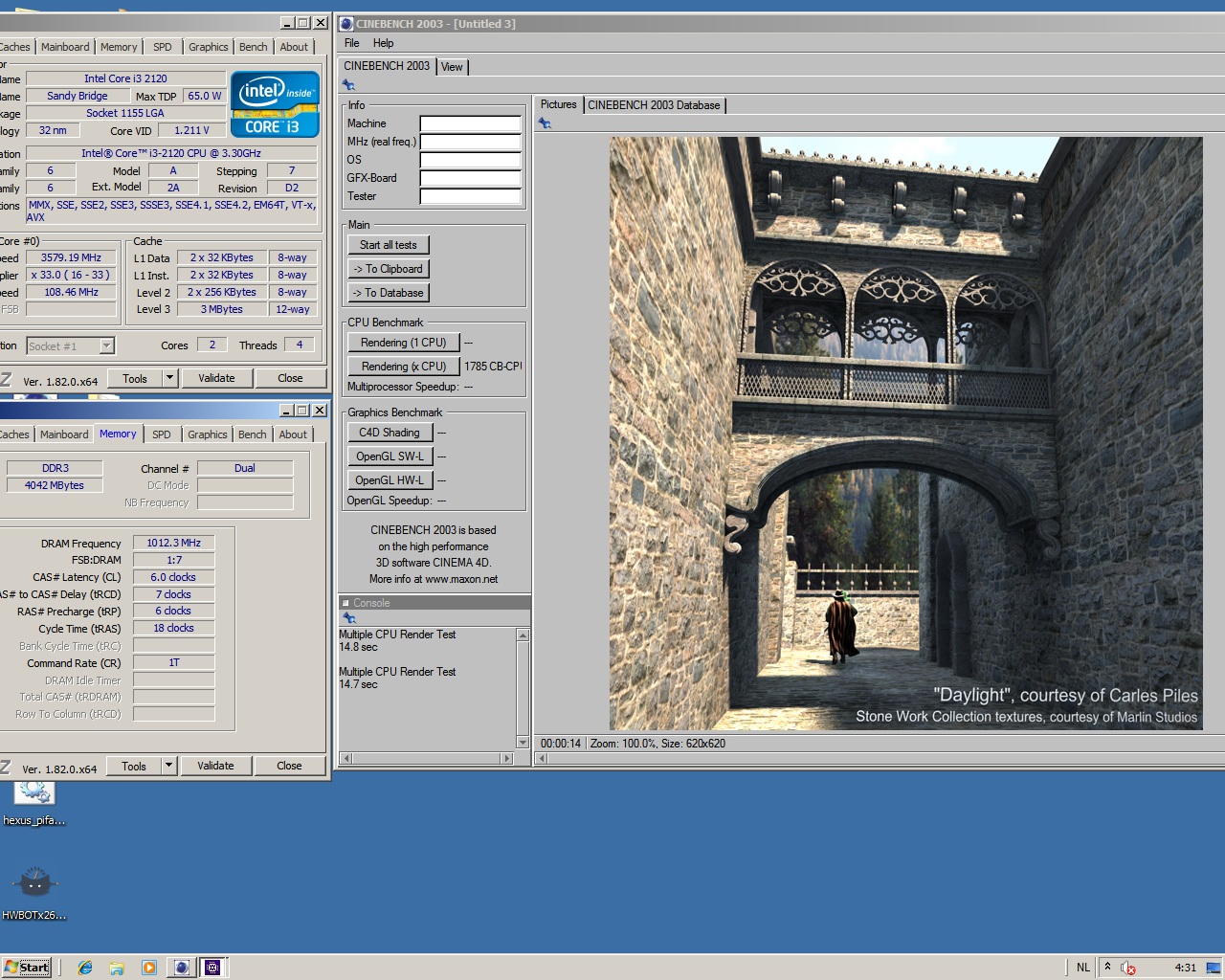Toggle the Console panel header icon
The height and width of the screenshot is (980, 1225).
point(345,603)
